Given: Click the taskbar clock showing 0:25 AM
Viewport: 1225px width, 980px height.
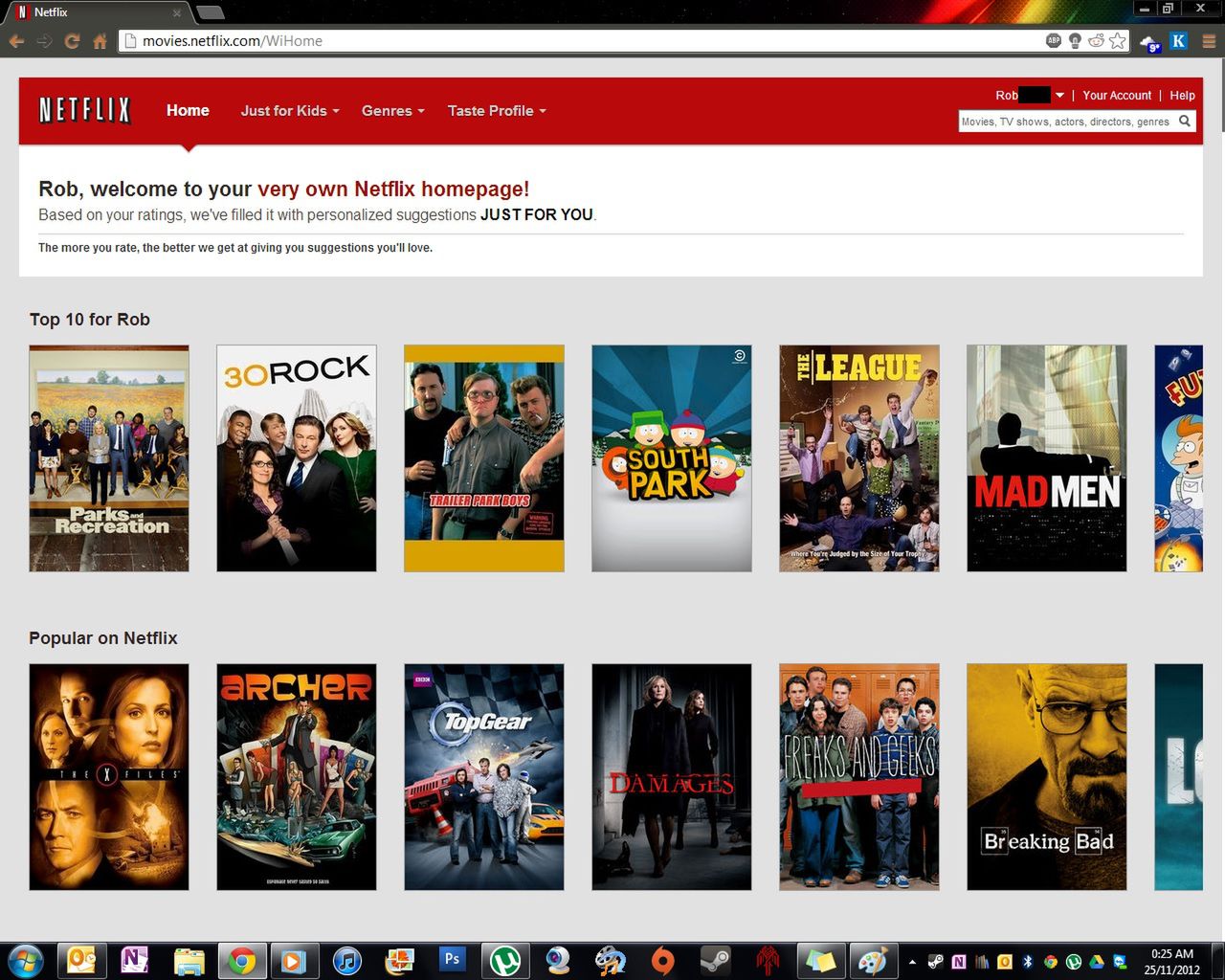Looking at the screenshot, I should [1173, 961].
